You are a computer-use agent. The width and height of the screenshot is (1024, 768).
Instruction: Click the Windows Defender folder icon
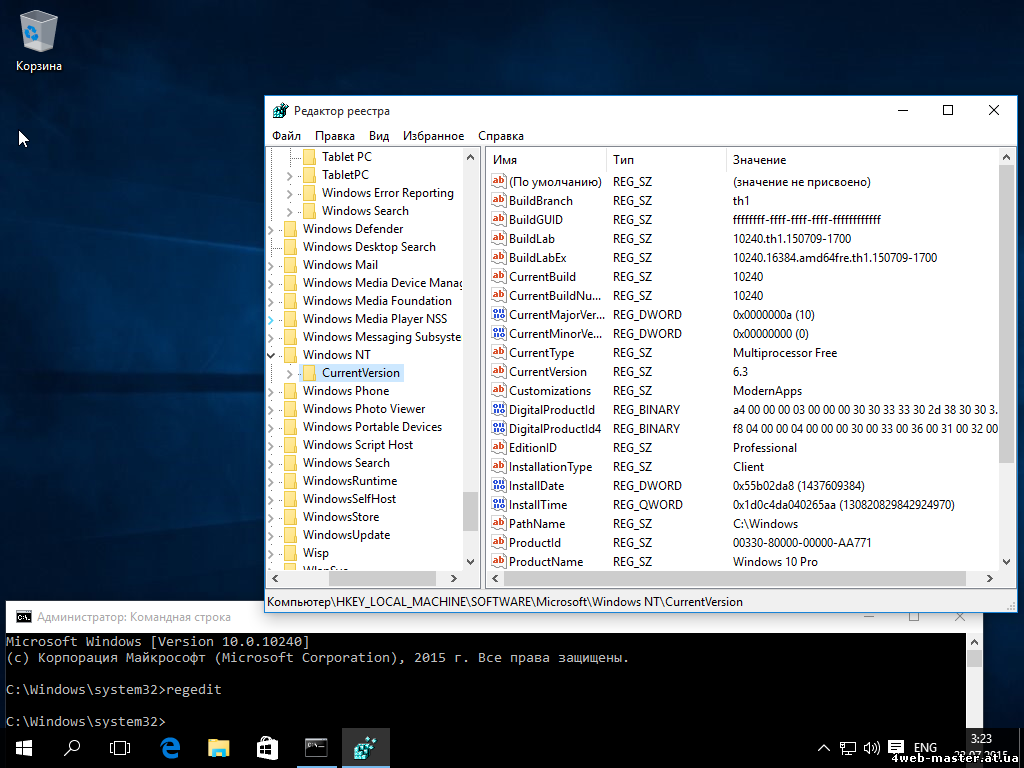tap(291, 229)
